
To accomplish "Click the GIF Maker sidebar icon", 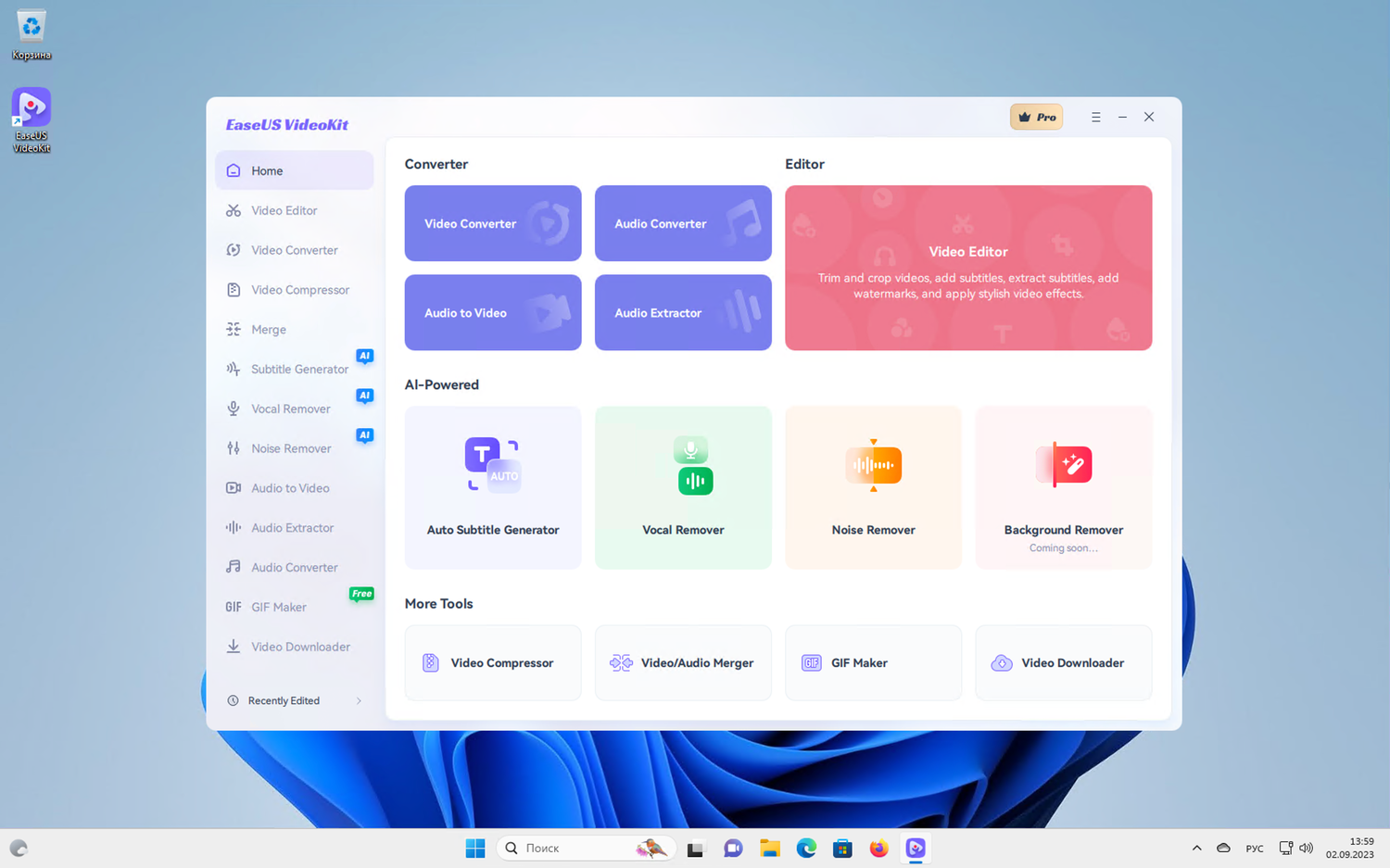I will click(x=234, y=607).
